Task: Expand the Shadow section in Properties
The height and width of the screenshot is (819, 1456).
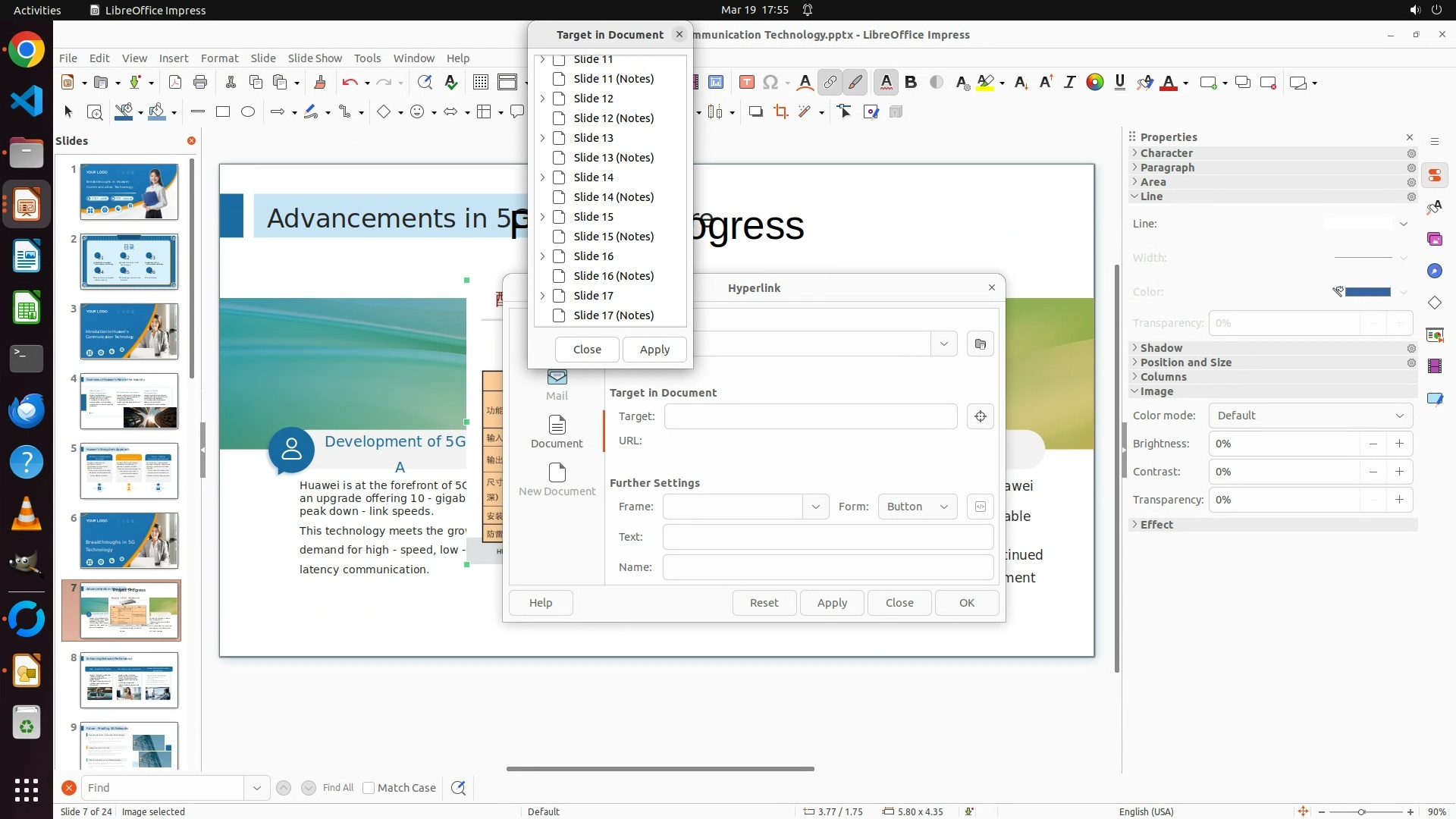Action: [1161, 348]
